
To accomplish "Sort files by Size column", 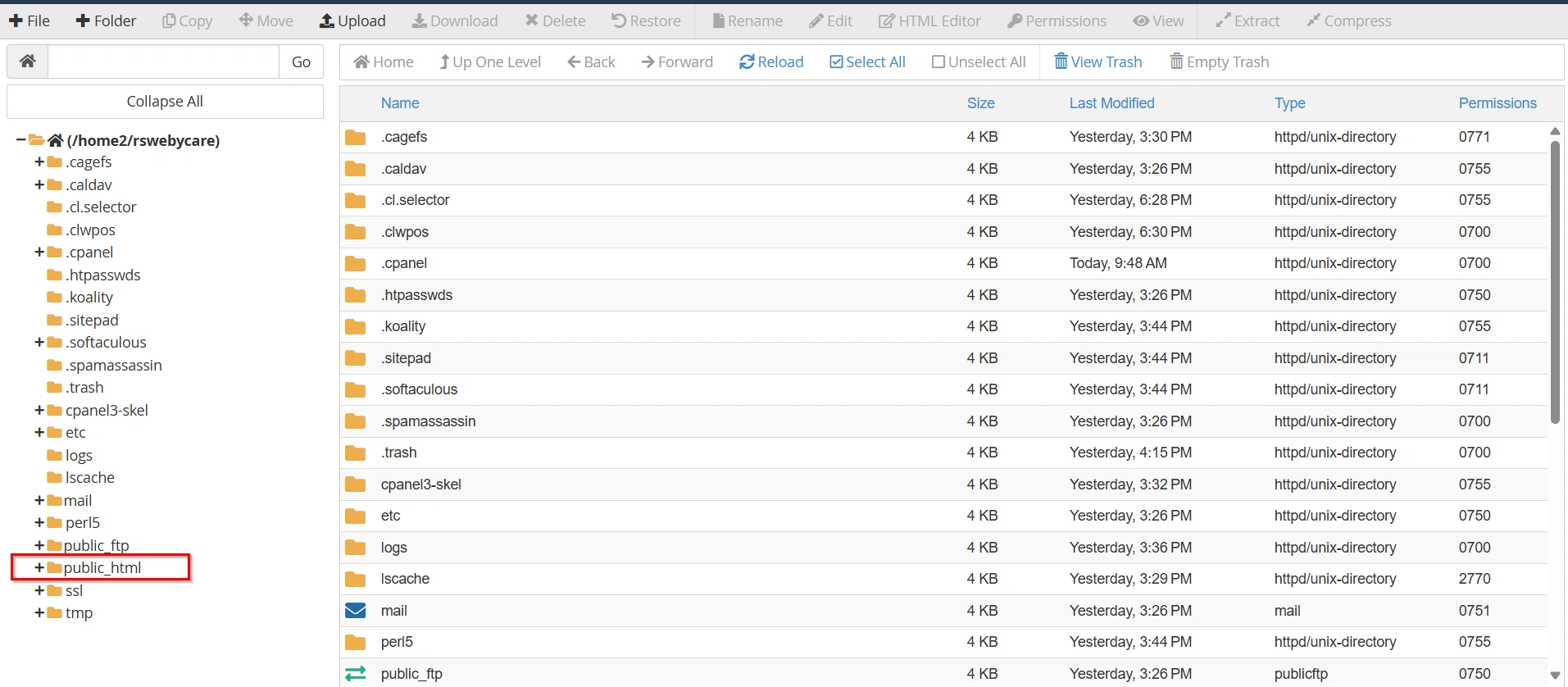I will (980, 103).
